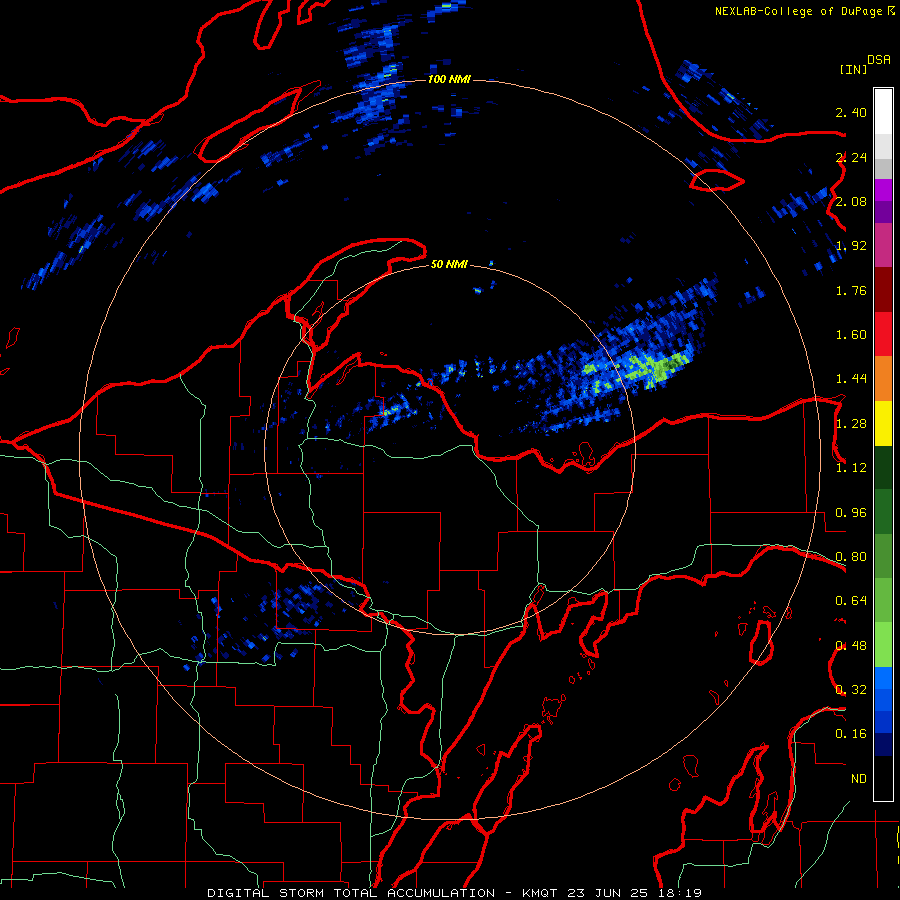
Task: Pick the pink swatch in color scale
Action: pyautogui.click(x=883, y=246)
